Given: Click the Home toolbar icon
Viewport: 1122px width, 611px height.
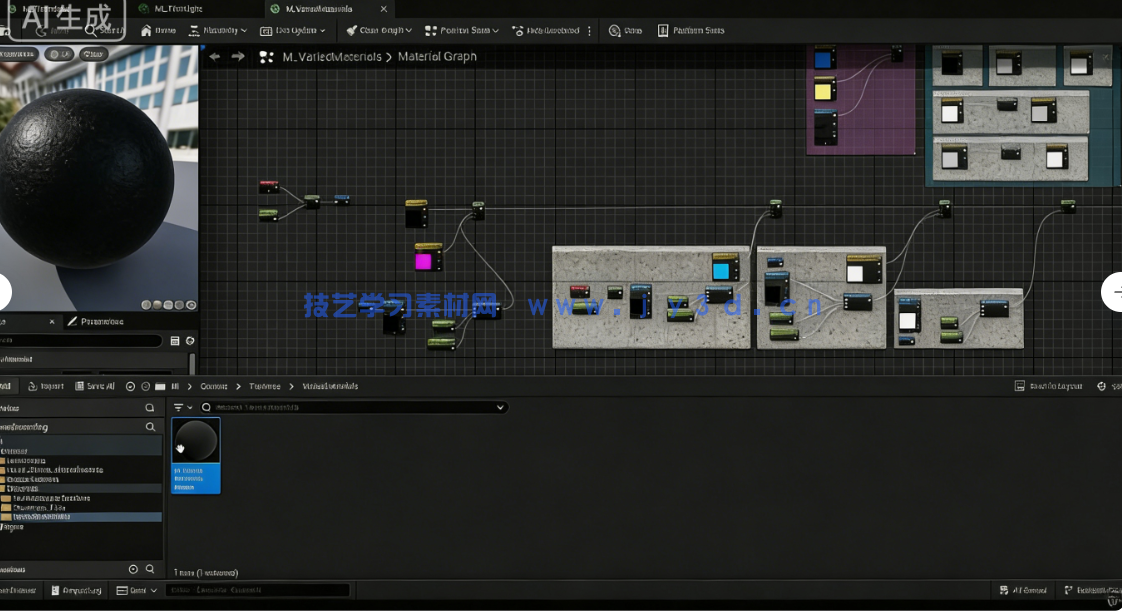Looking at the screenshot, I should (158, 30).
